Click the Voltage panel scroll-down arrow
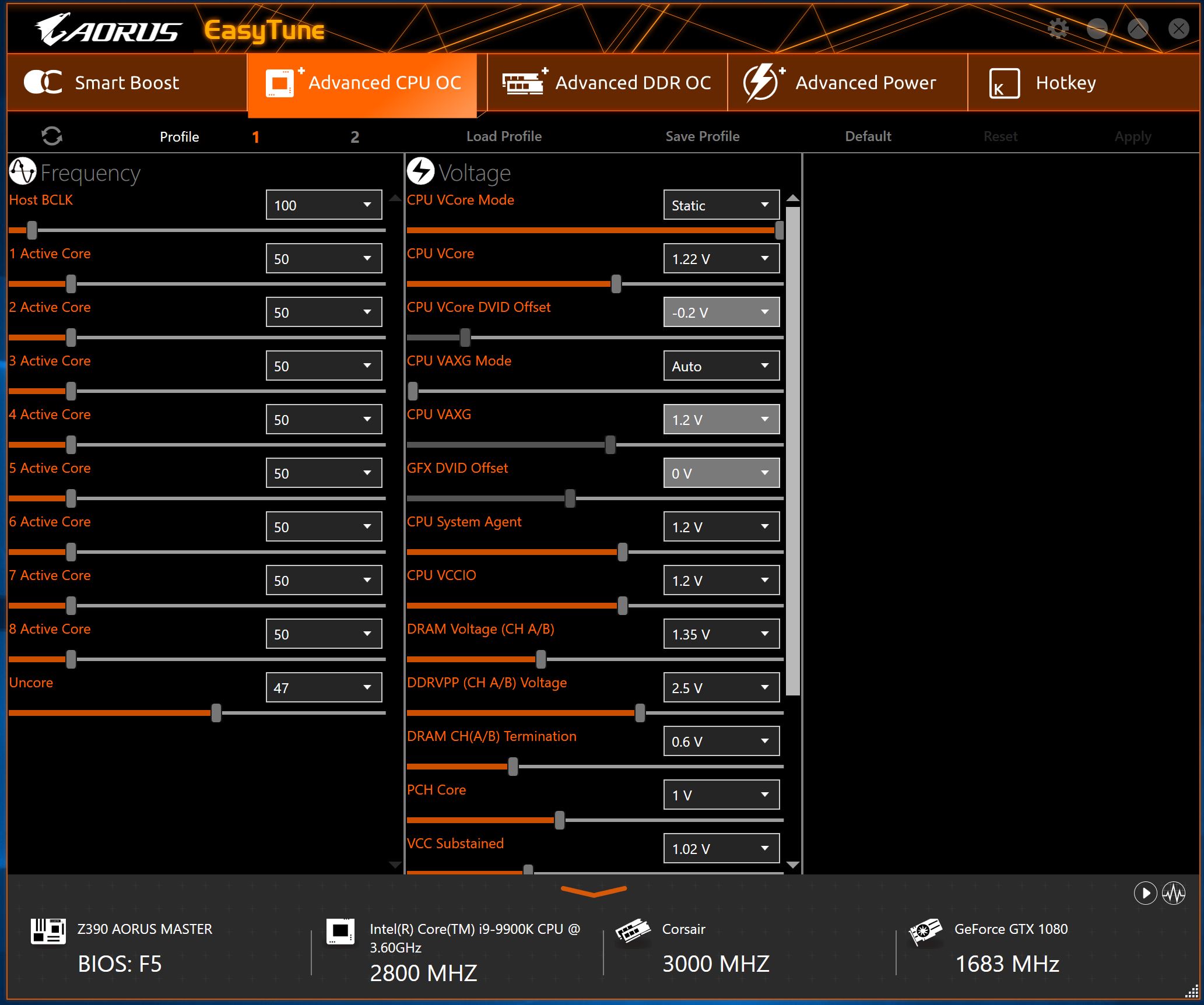Screen dimensions: 1204x1005 [793, 865]
